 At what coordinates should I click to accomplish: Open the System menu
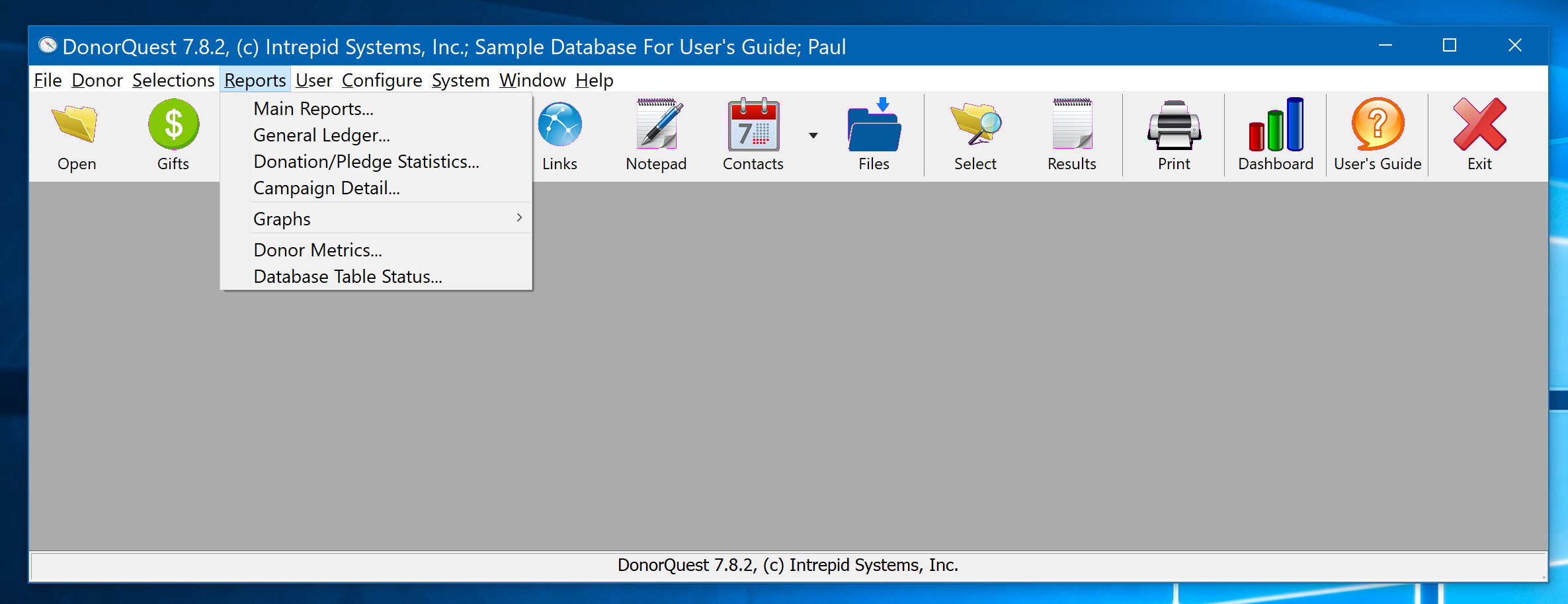tap(460, 80)
